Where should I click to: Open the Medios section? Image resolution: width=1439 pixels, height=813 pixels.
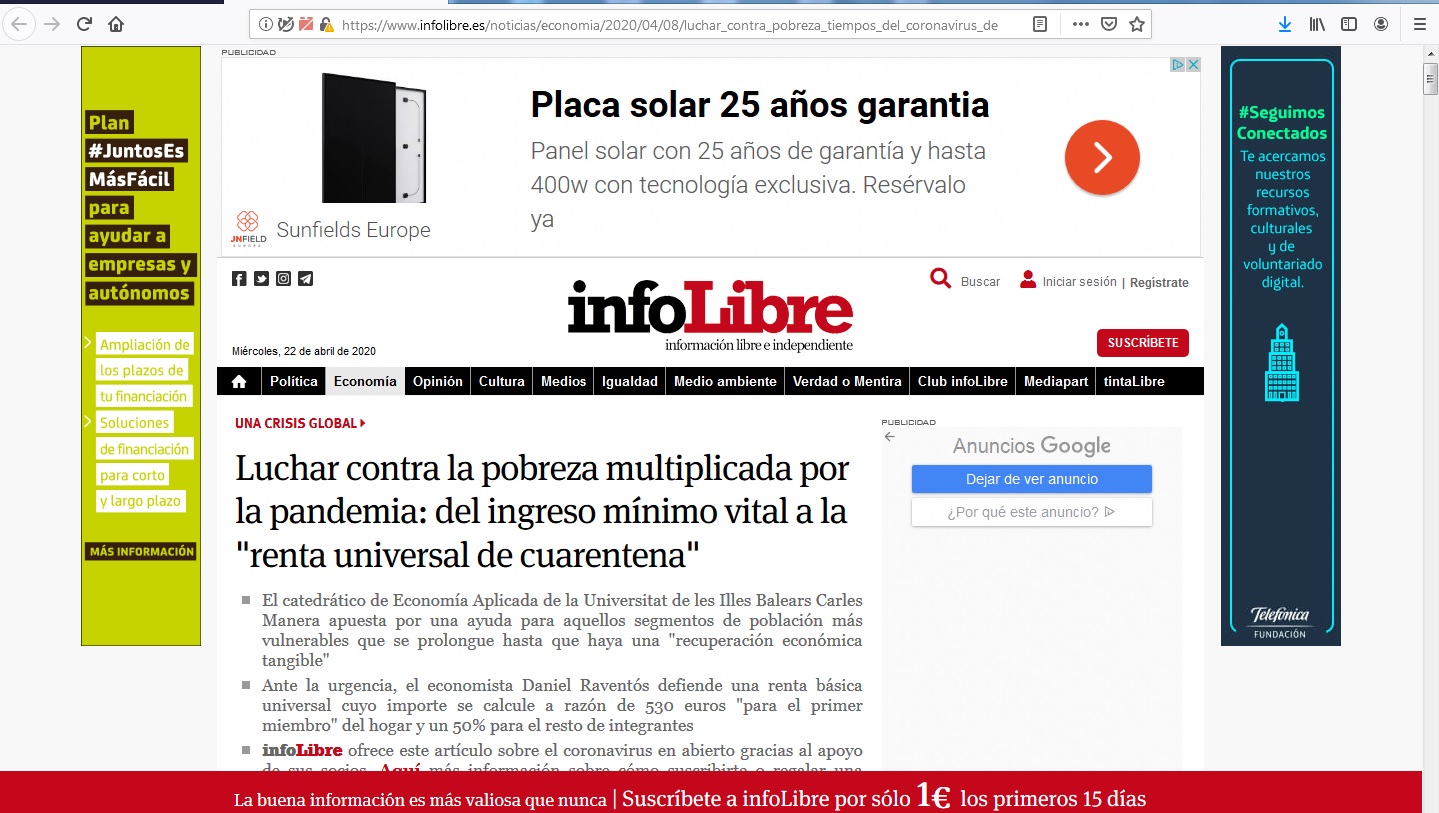pyautogui.click(x=563, y=381)
